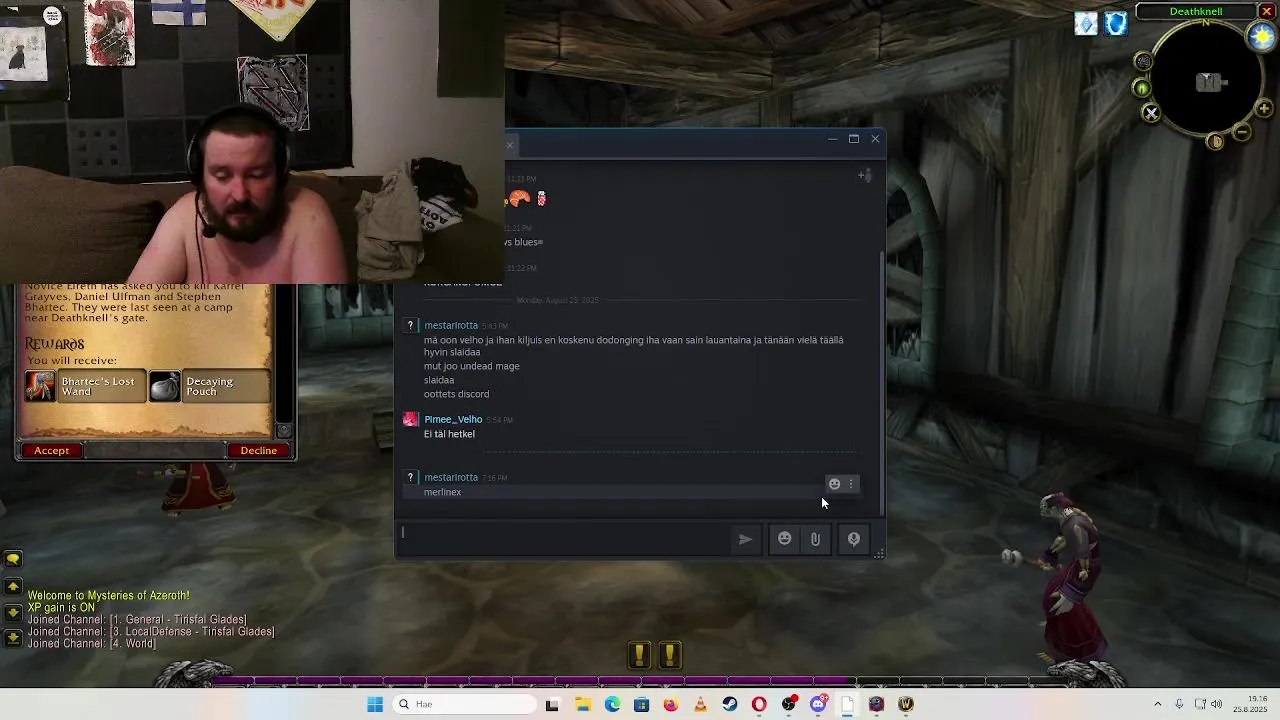The height and width of the screenshot is (720, 1280).
Task: Select the Decaying Pouch reward icon
Action: (165, 386)
